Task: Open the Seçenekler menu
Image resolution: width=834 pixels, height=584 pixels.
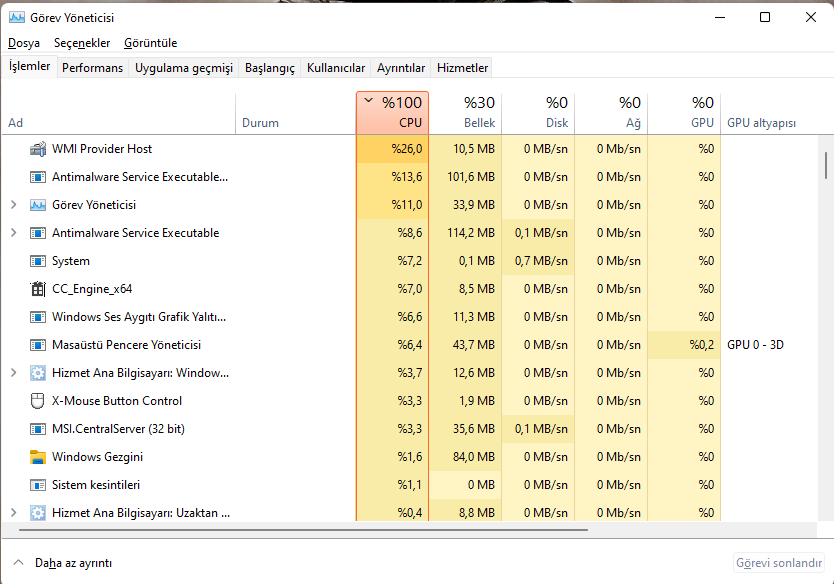Action: pyautogui.click(x=82, y=43)
